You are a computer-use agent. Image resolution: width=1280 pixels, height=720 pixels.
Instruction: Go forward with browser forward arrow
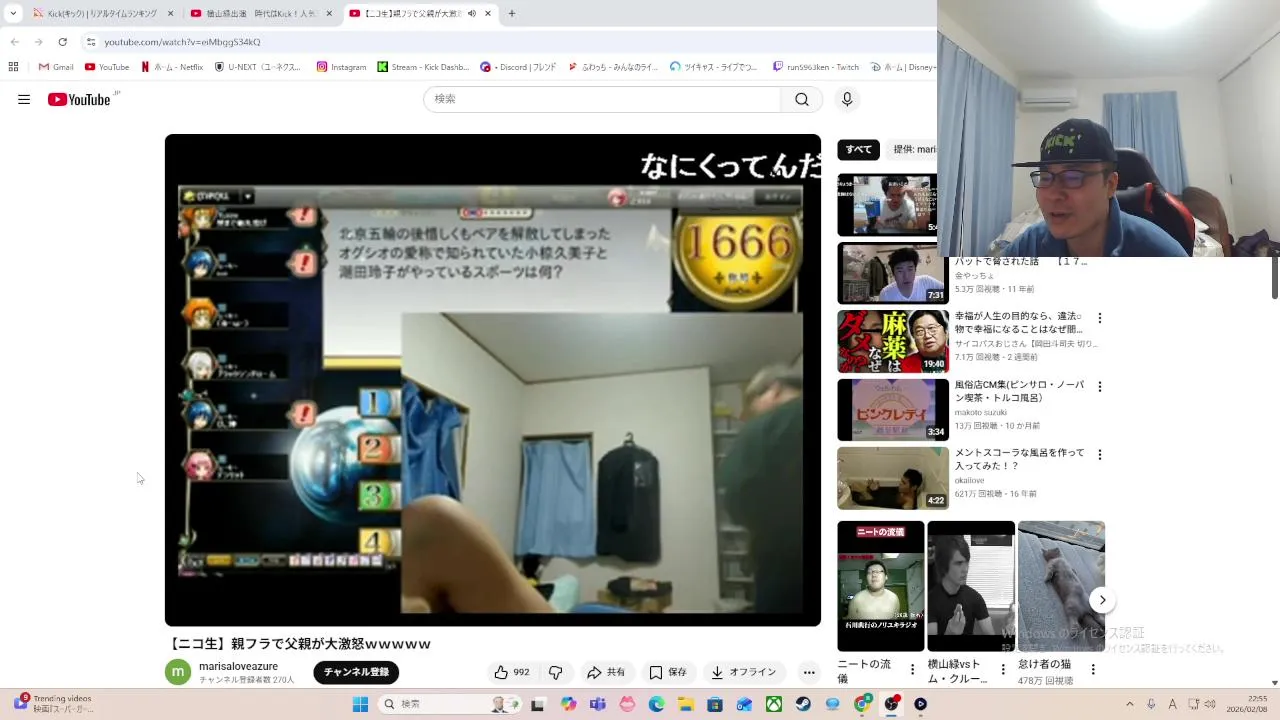click(38, 42)
